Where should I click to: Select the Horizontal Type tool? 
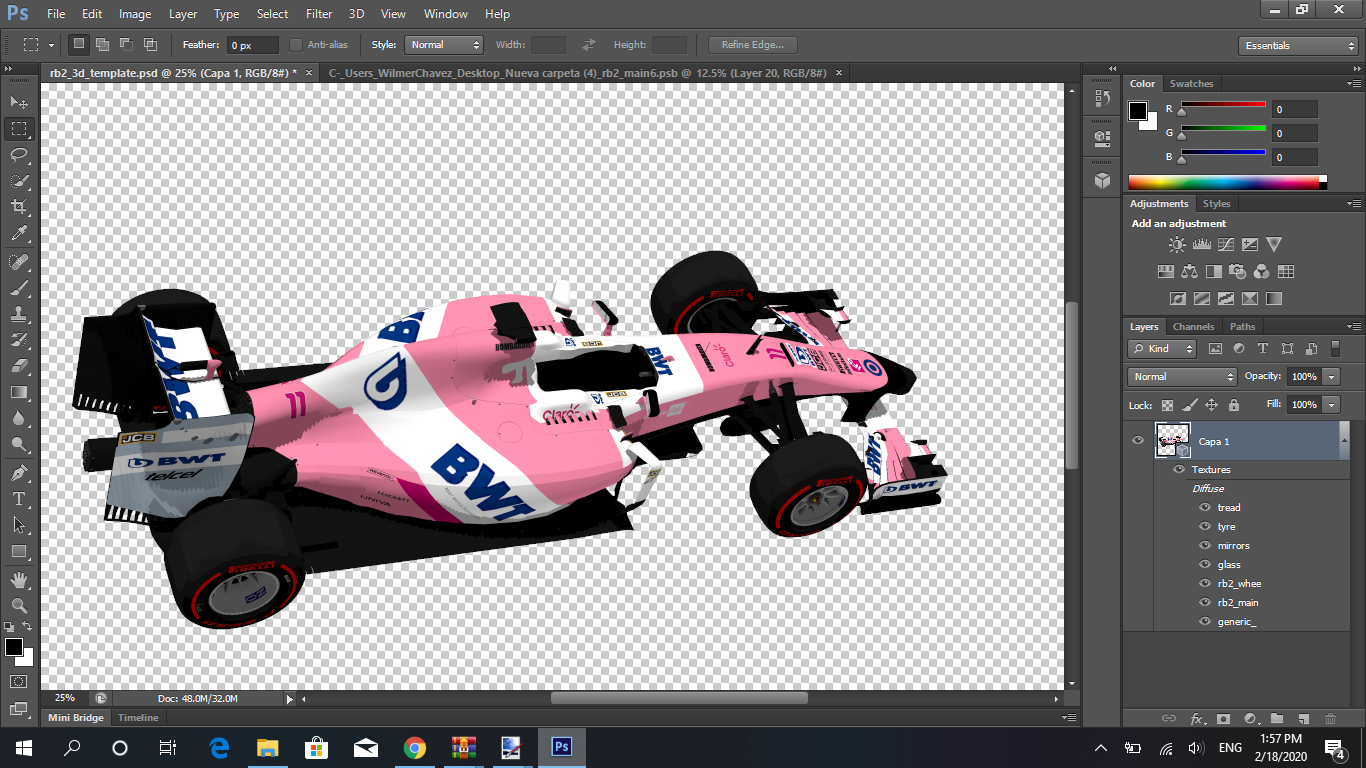coord(19,498)
